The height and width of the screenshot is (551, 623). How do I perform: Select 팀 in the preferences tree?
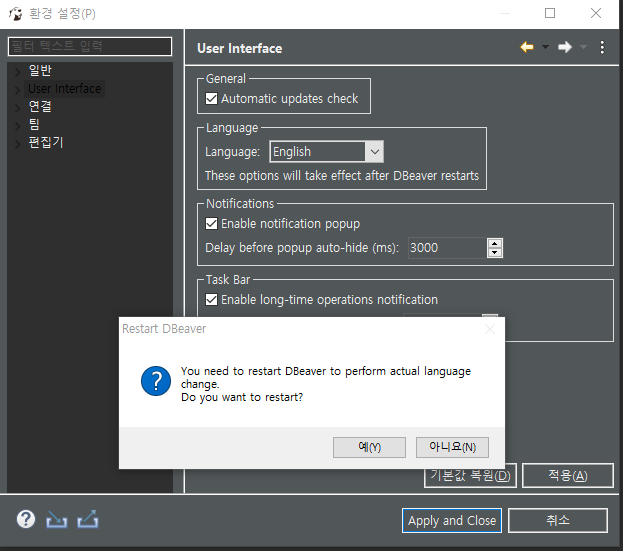(x=34, y=124)
